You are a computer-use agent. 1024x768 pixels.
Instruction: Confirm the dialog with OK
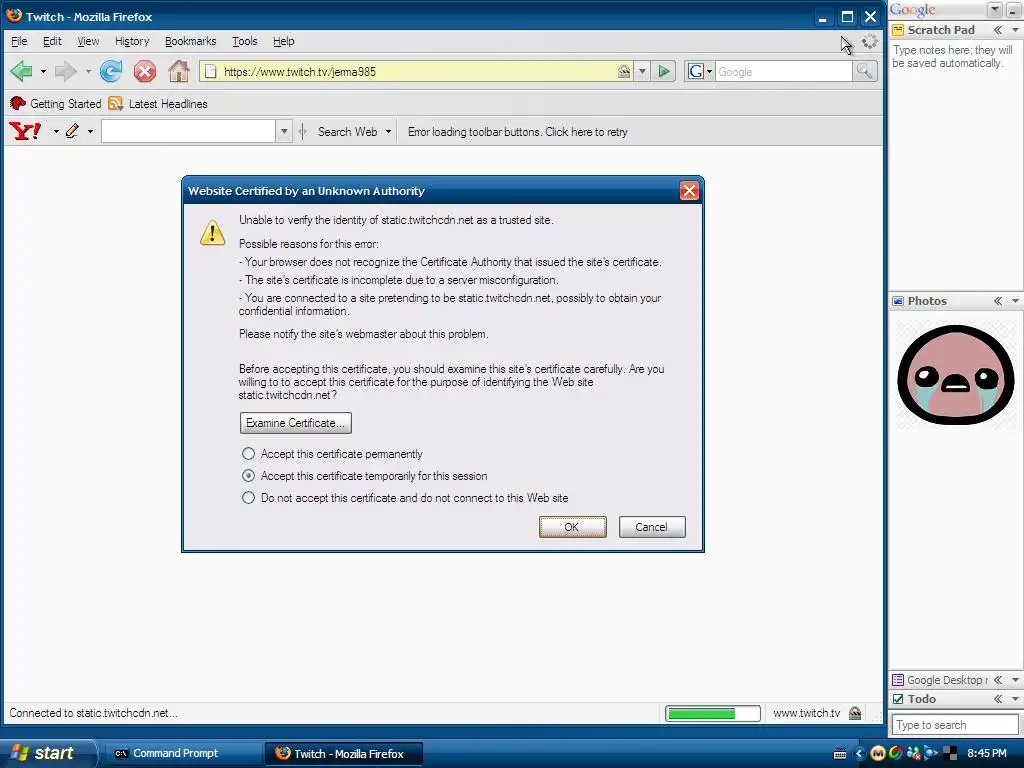coord(572,527)
